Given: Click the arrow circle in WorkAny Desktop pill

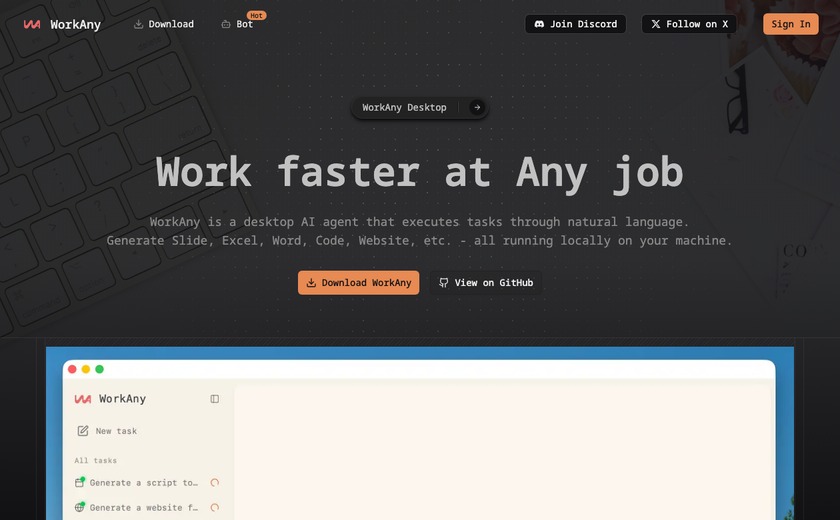Looking at the screenshot, I should pos(477,108).
